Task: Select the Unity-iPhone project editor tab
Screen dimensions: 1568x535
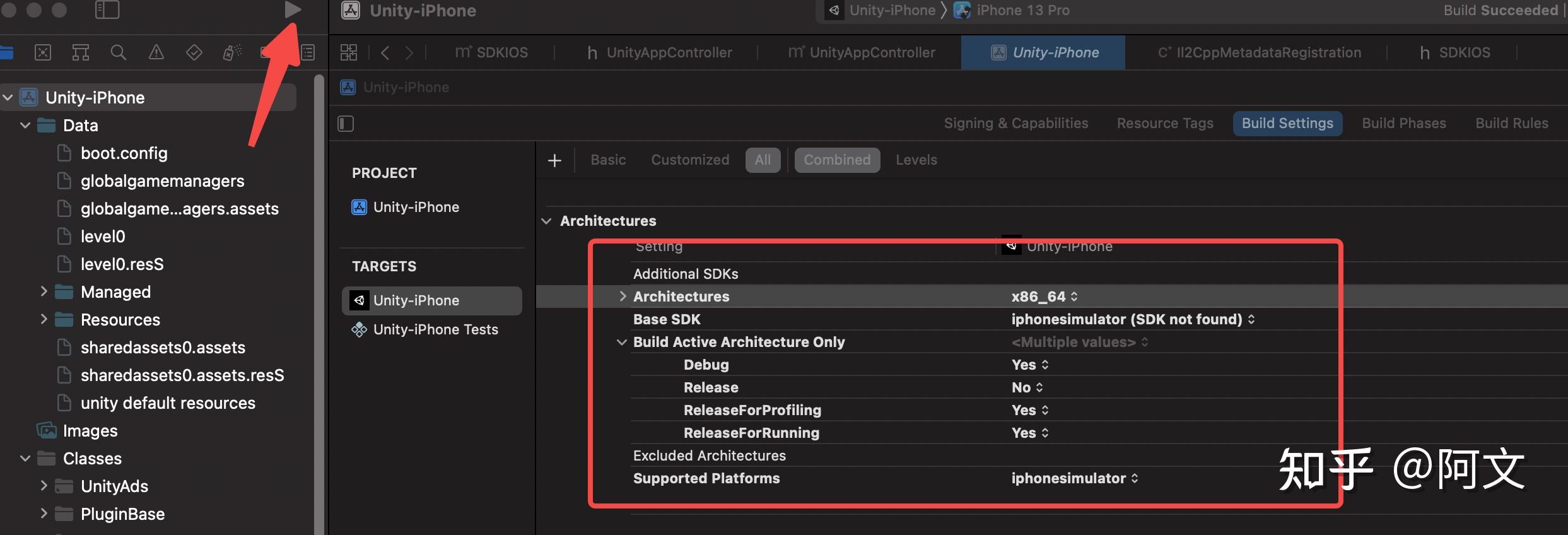Action: pyautogui.click(x=1043, y=52)
